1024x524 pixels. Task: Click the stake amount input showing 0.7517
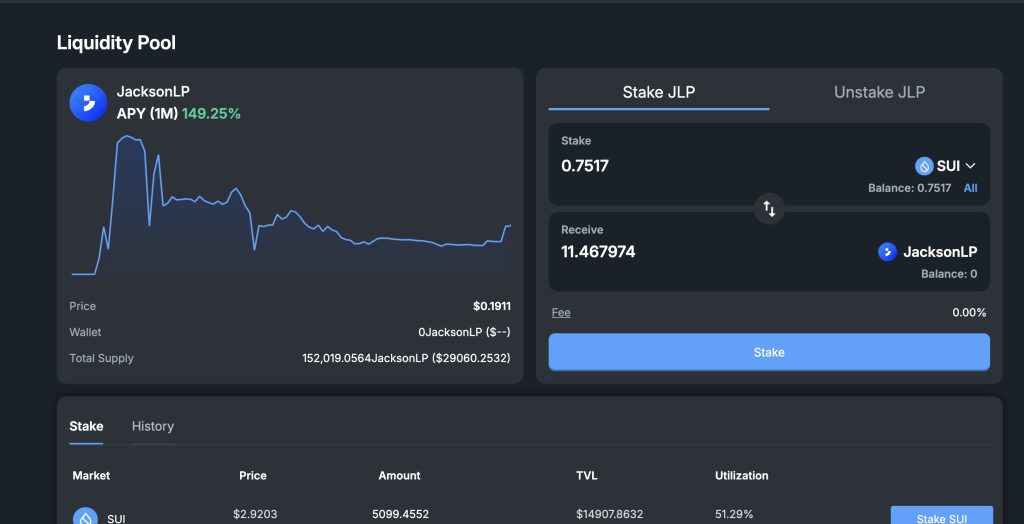[585, 166]
